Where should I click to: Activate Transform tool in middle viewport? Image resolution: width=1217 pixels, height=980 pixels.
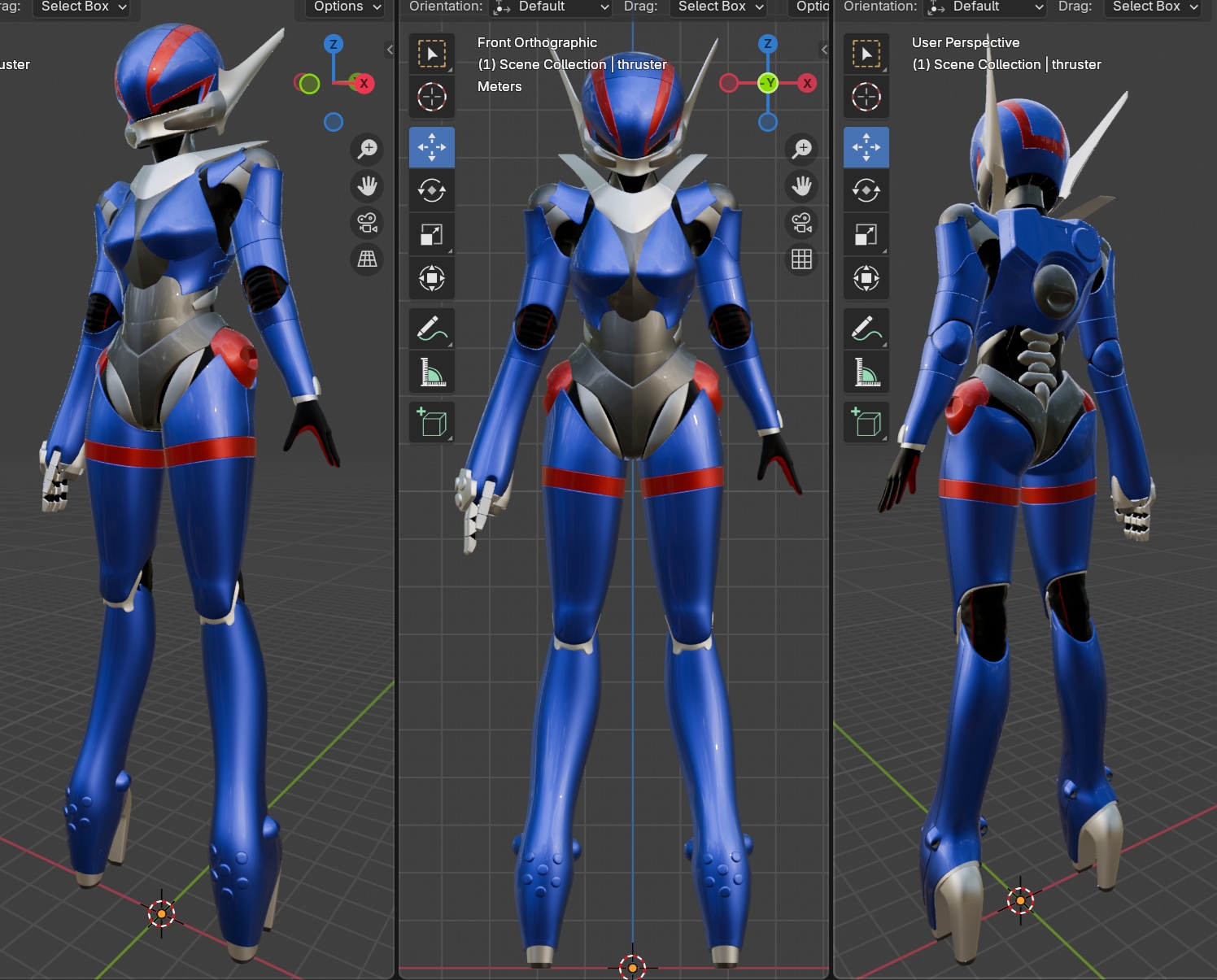click(x=432, y=278)
